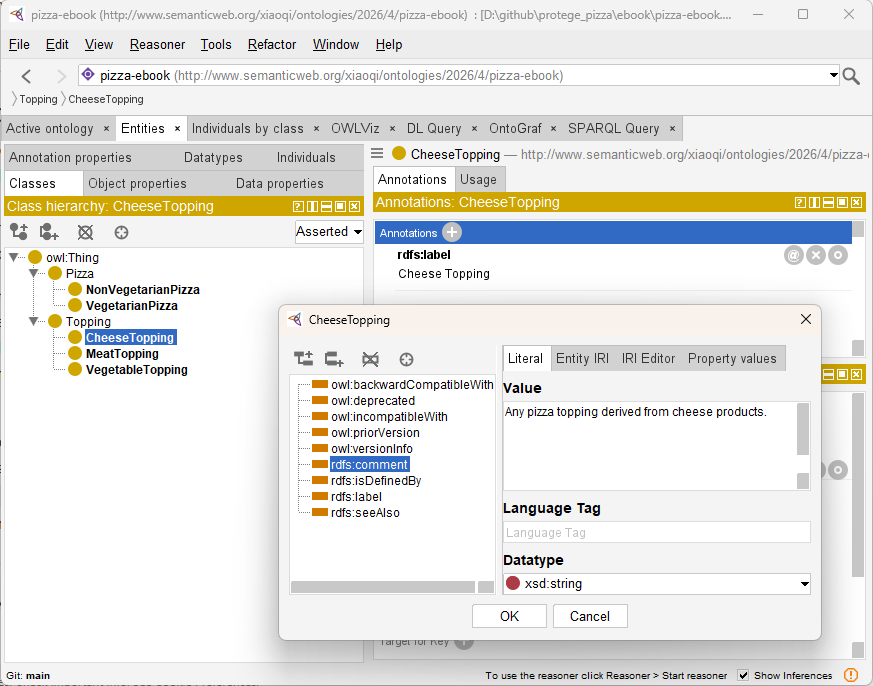
Task: Click help icon in Annotations panel header
Action: coord(800,203)
